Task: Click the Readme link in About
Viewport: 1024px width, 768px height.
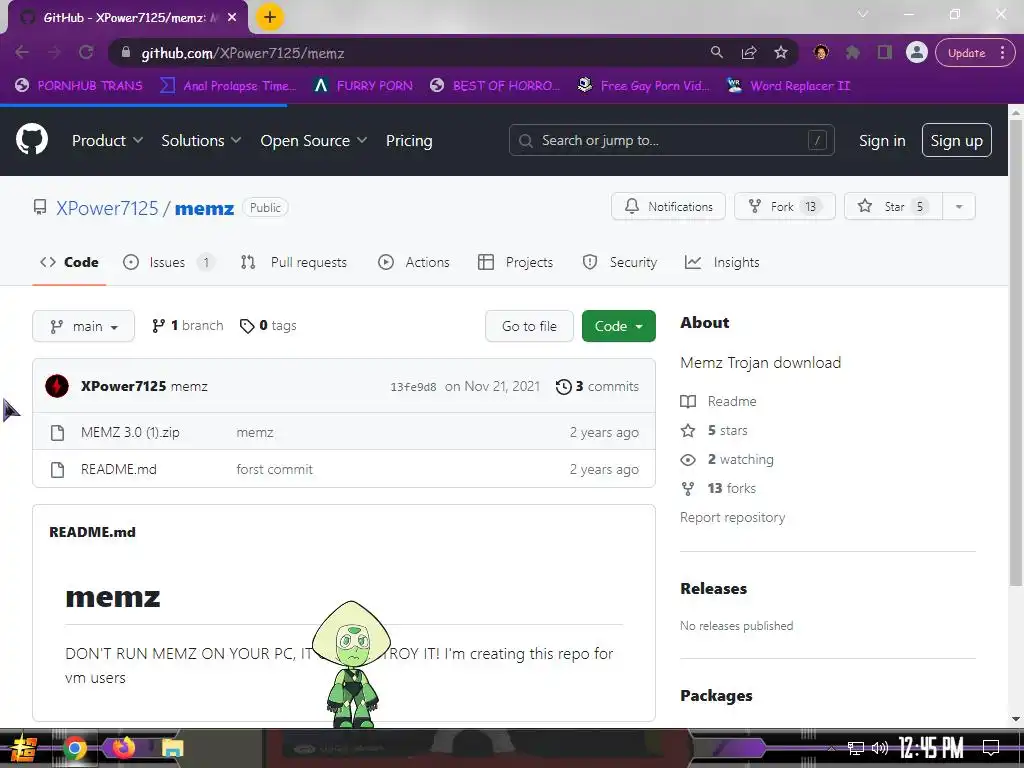Action: [x=719, y=401]
